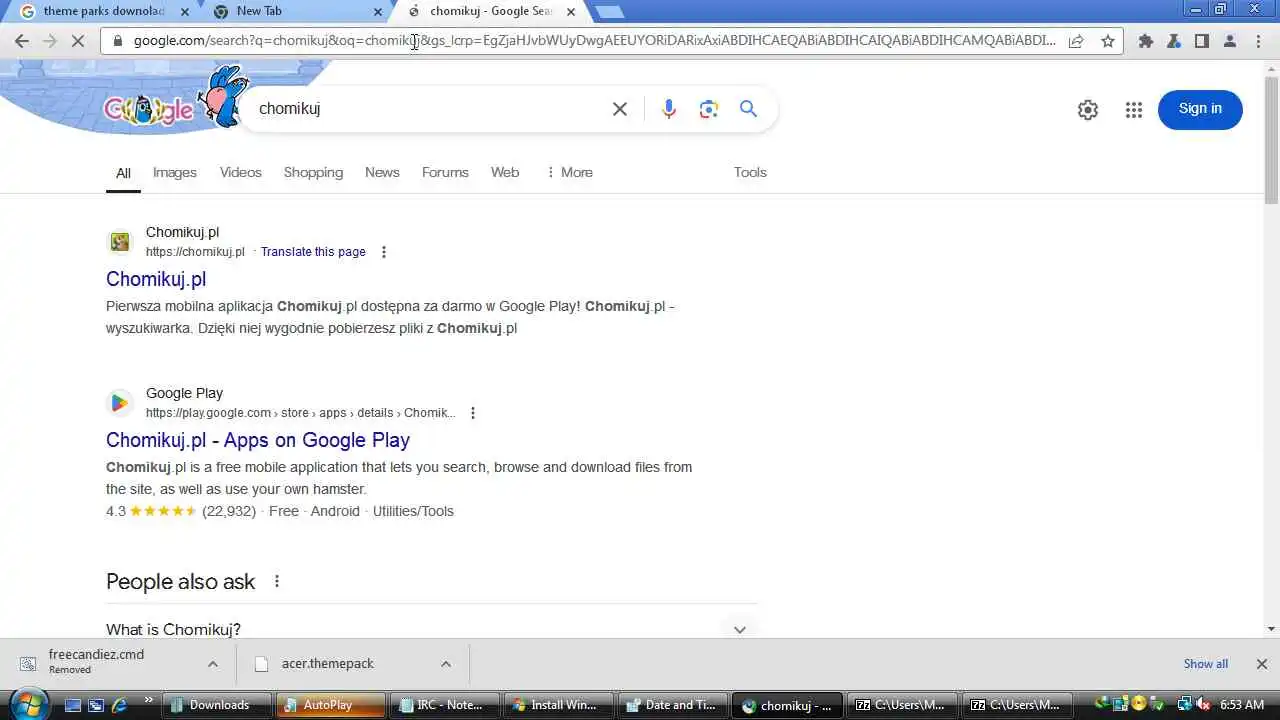Viewport: 1280px width, 720px height.
Task: Launch Internet Explorer from quick launch
Action: click(120, 705)
